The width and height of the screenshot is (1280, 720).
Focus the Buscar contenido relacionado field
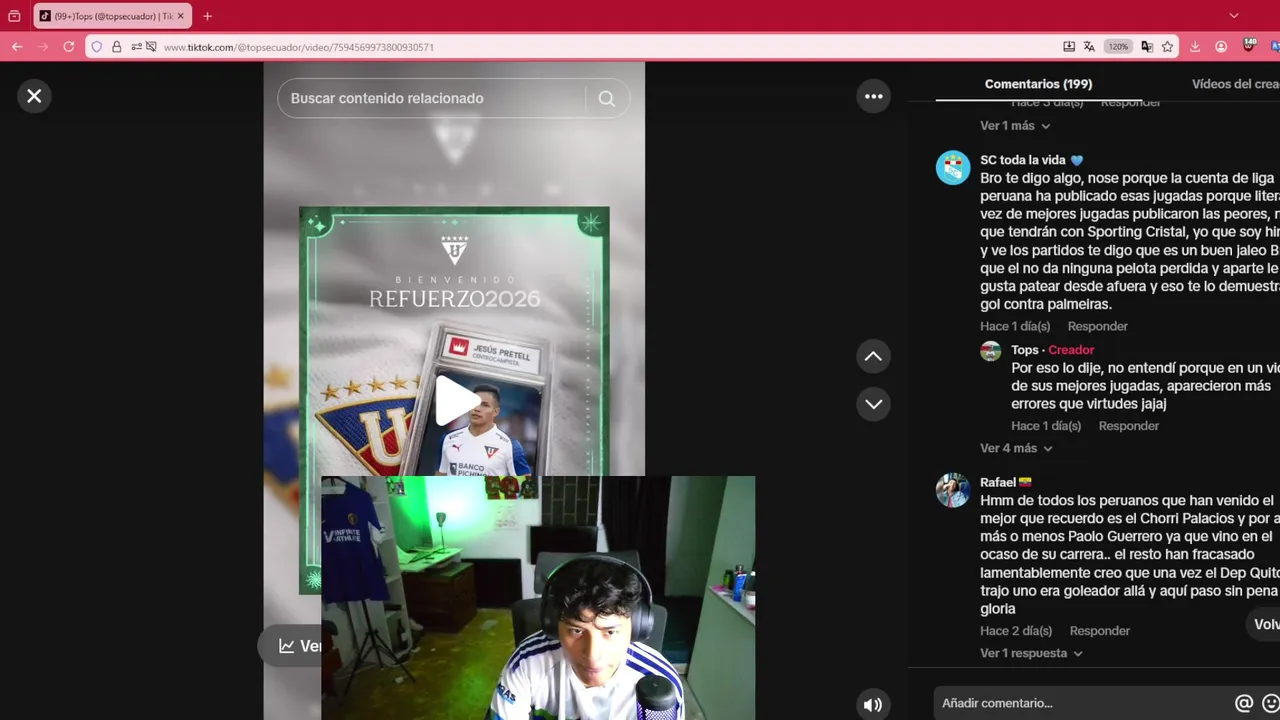coord(432,98)
